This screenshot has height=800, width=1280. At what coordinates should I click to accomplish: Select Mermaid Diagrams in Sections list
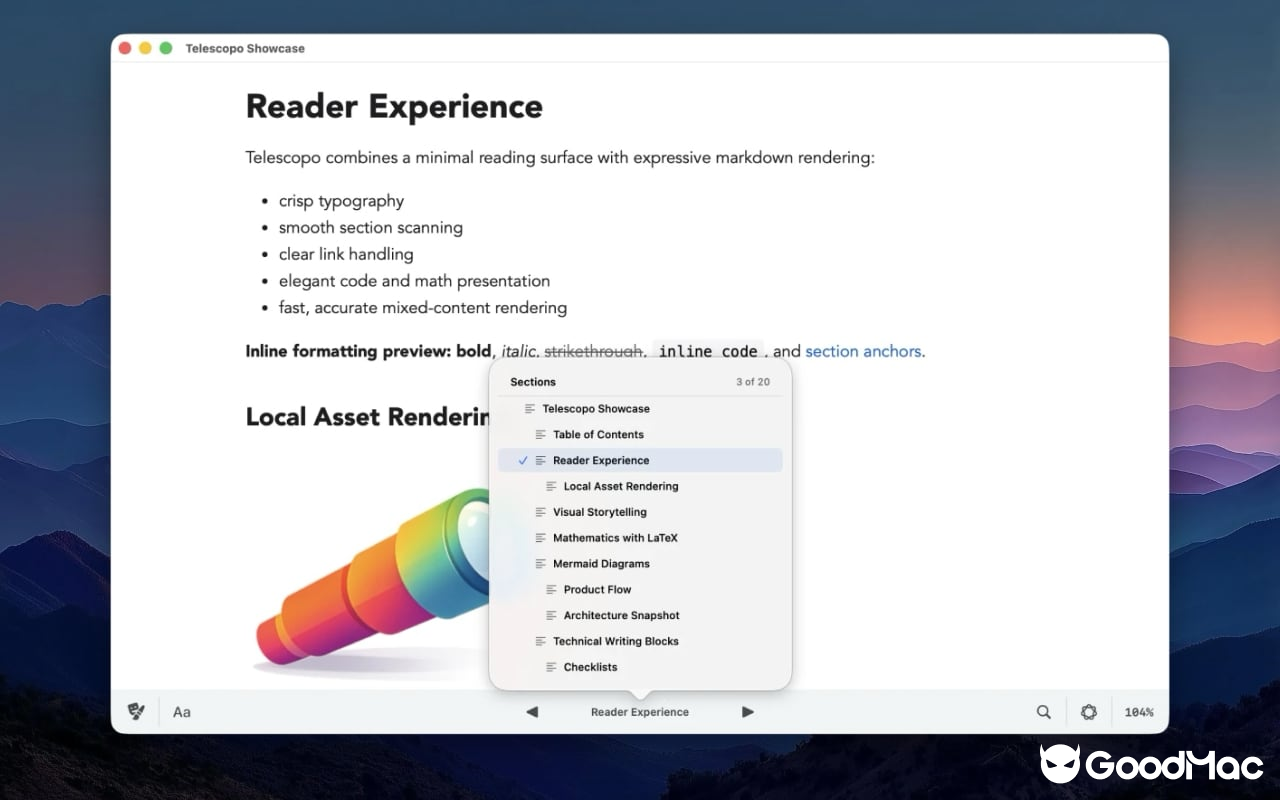601,564
